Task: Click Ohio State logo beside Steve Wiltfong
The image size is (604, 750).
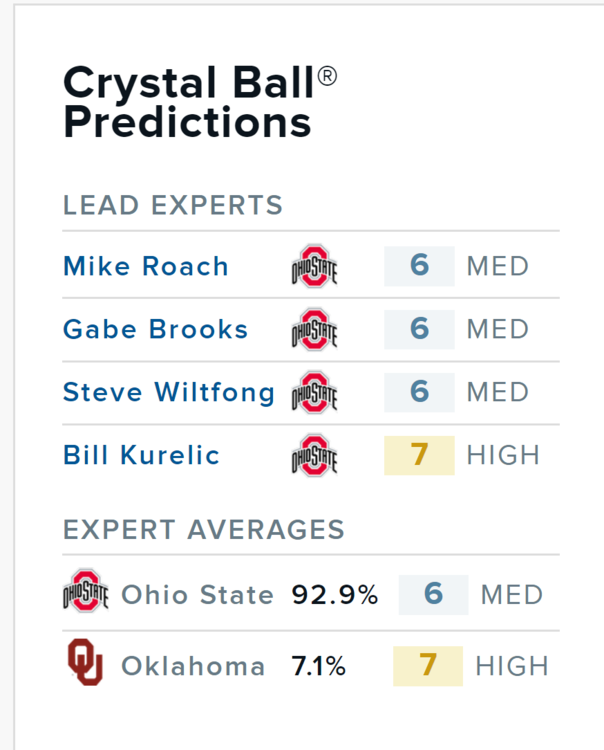Action: pos(314,392)
